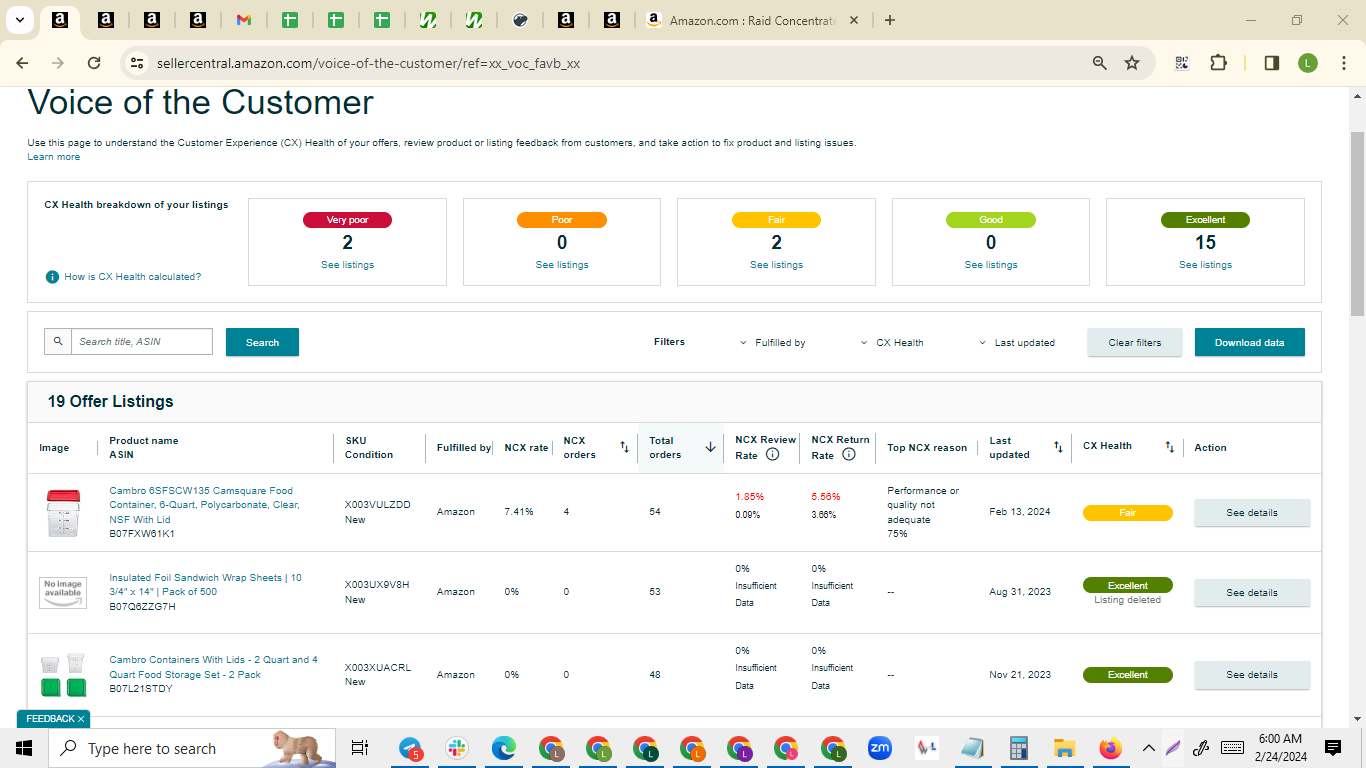This screenshot has height=768, width=1366.
Task: Open the Insulated Foil Sandwich Wrap Sheets link
Action: click(205, 585)
